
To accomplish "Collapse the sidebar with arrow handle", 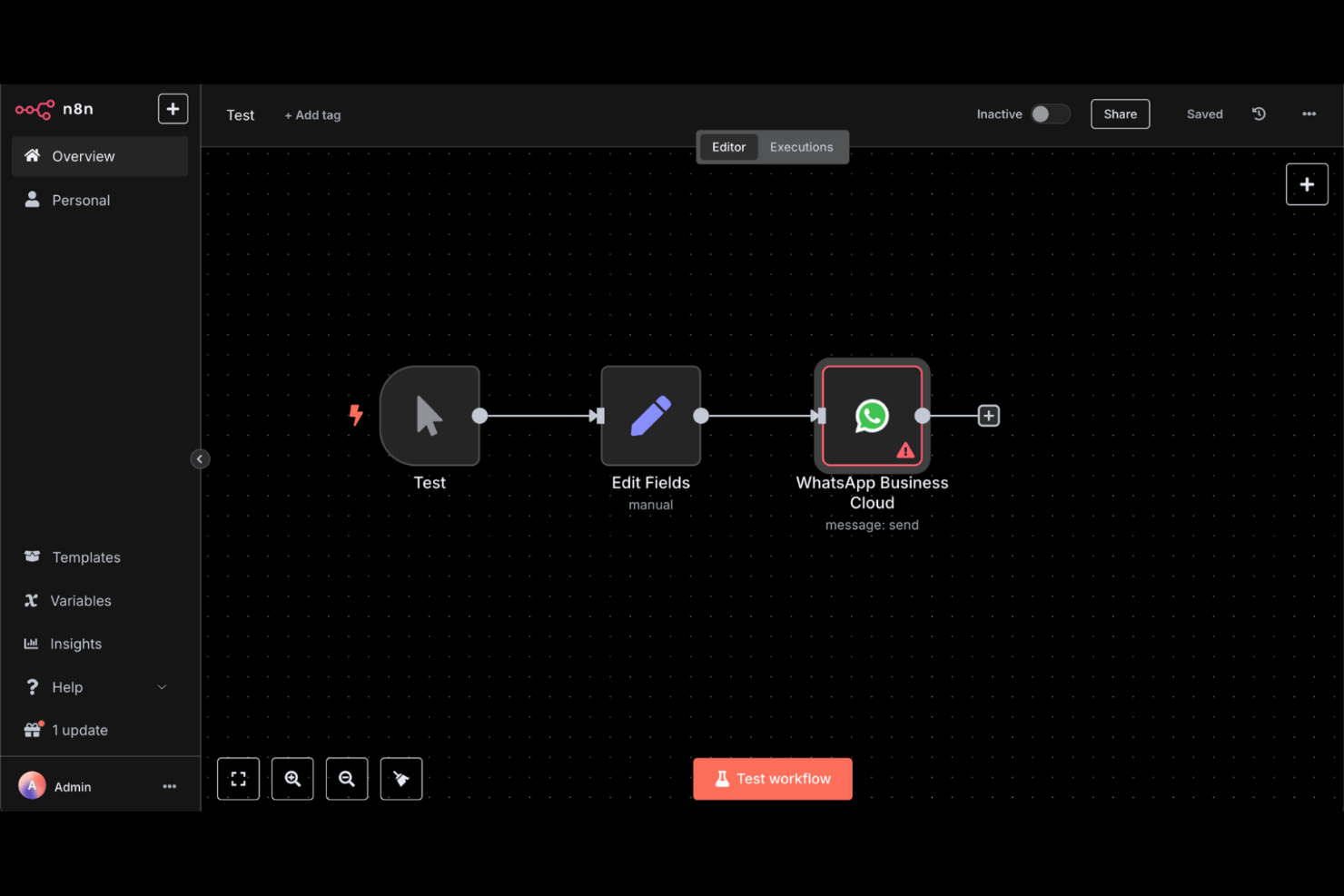I will pos(200,459).
